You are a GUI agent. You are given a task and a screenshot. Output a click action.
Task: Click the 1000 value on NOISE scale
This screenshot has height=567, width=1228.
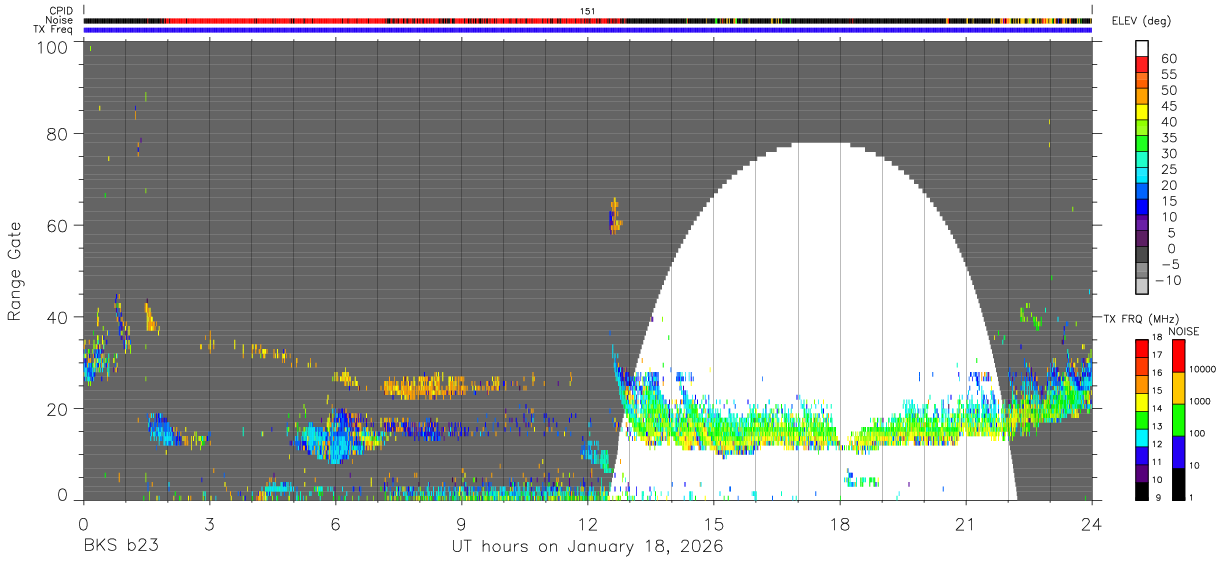coord(1198,401)
